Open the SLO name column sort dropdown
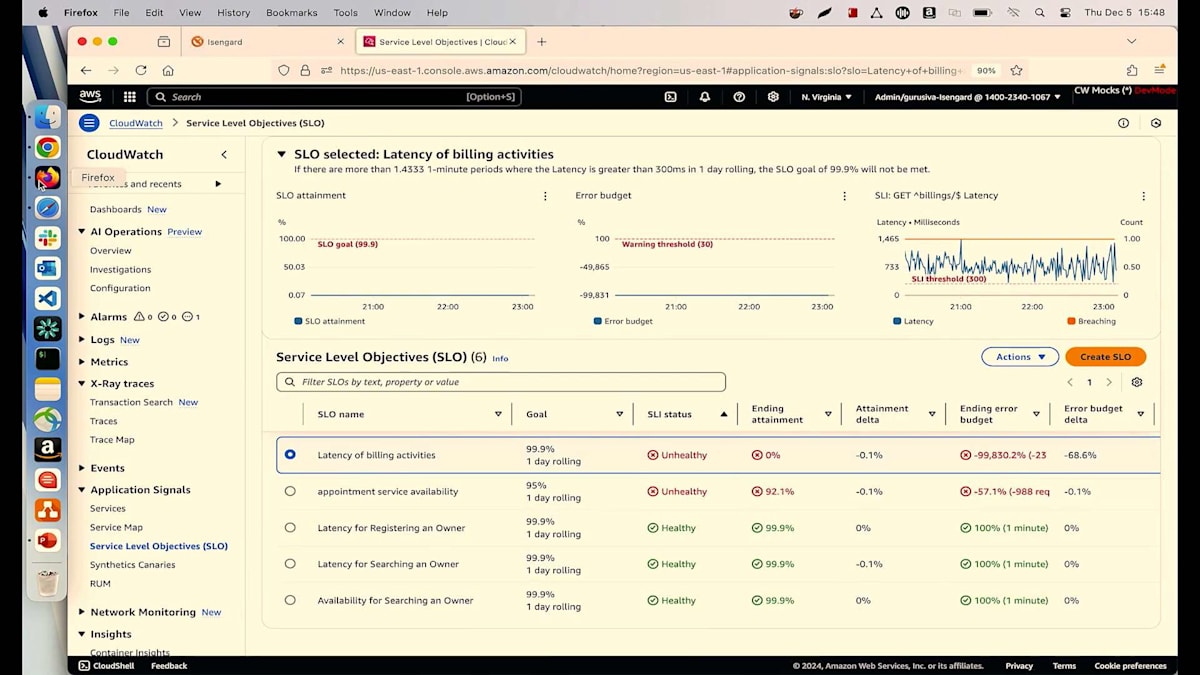This screenshot has height=675, width=1200. 498,414
